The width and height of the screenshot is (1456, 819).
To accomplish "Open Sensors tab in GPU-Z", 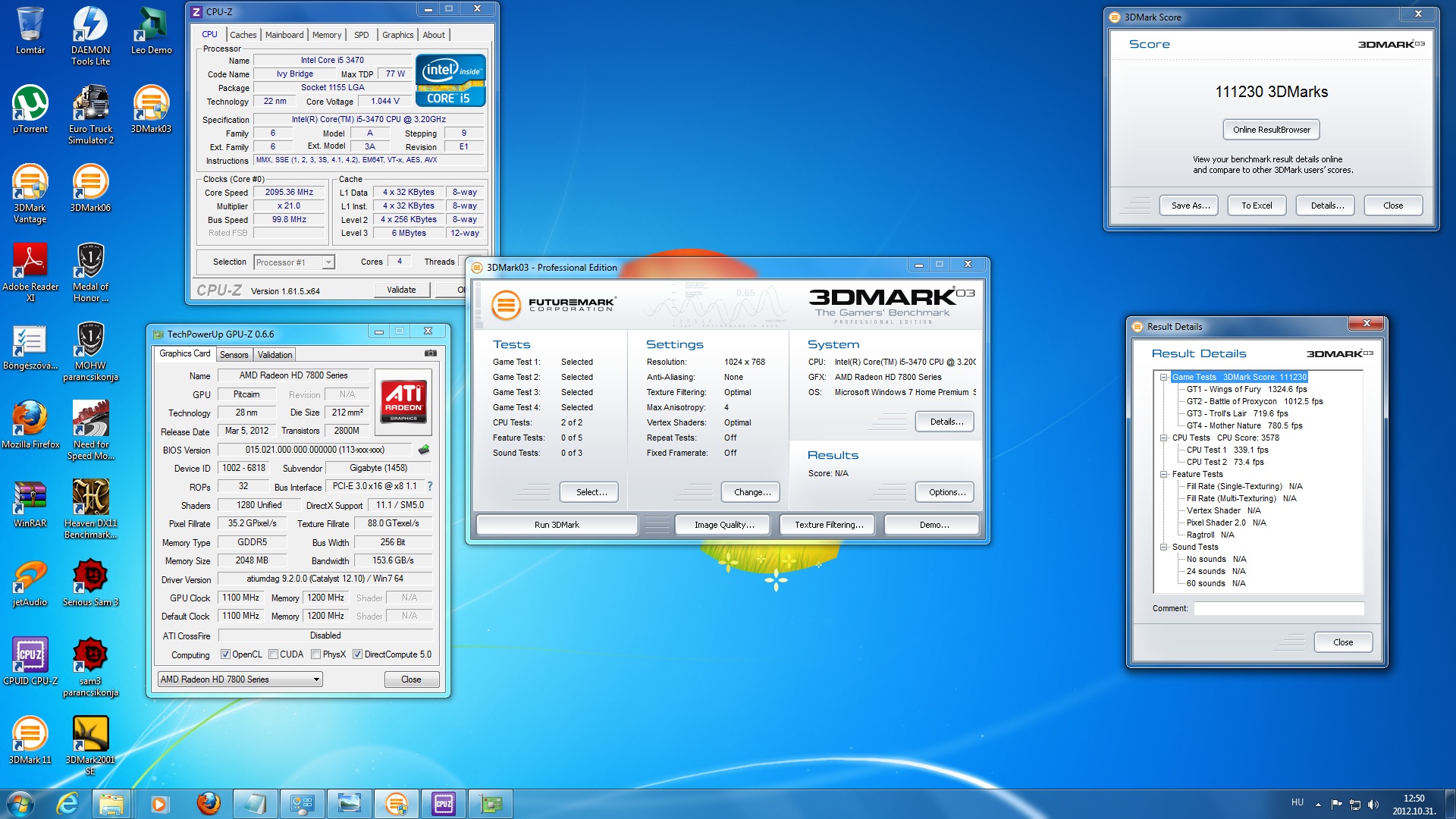I will pyautogui.click(x=234, y=355).
